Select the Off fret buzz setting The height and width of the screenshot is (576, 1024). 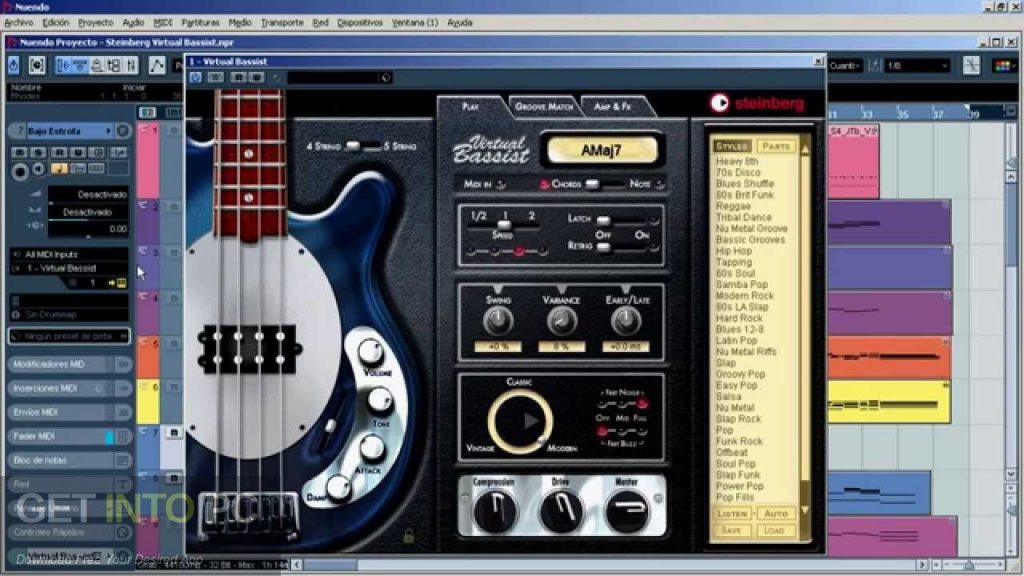(602, 432)
